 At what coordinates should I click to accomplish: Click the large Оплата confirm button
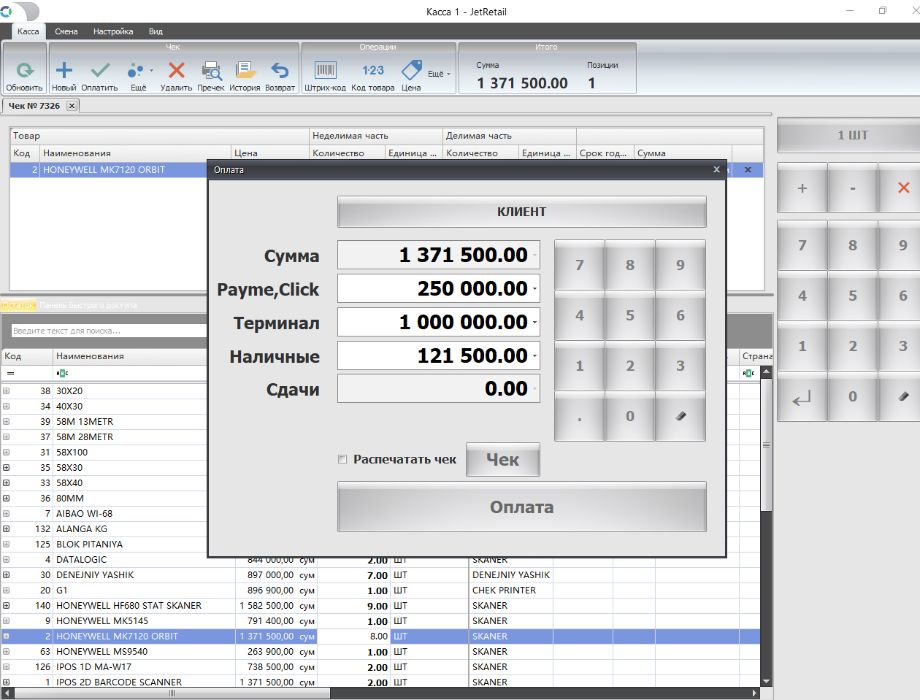tap(522, 507)
